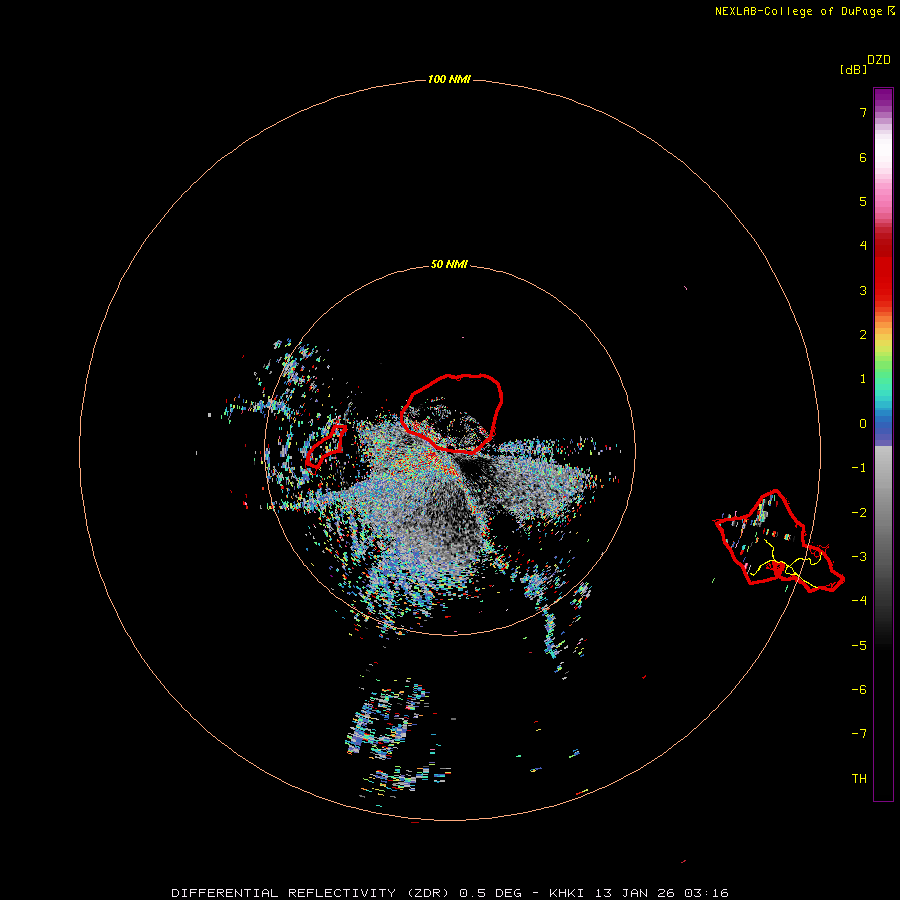Click the red band of the color bar
The image size is (900, 900).
pos(883,270)
